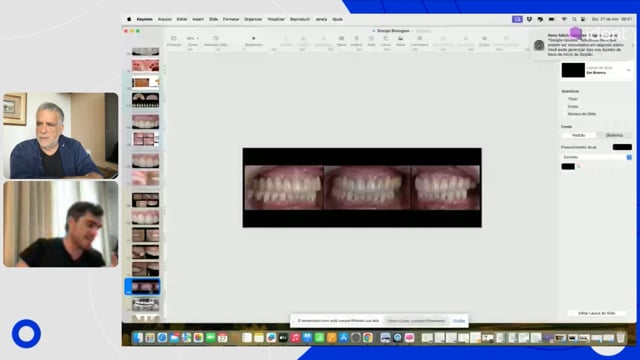
Task: Toggle the Corpo checkbox
Action: 565,106
